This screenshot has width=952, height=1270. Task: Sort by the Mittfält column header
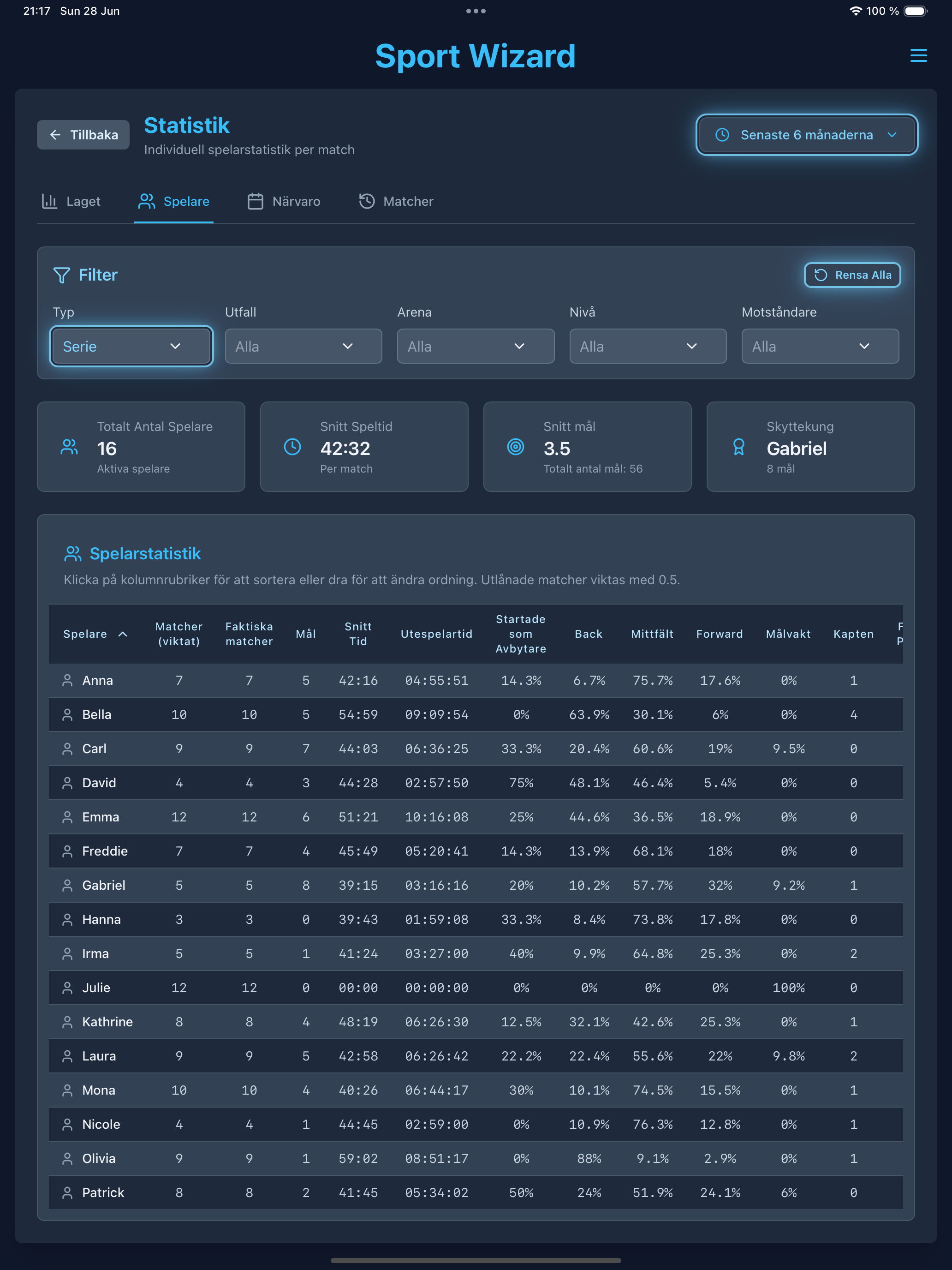click(x=653, y=635)
